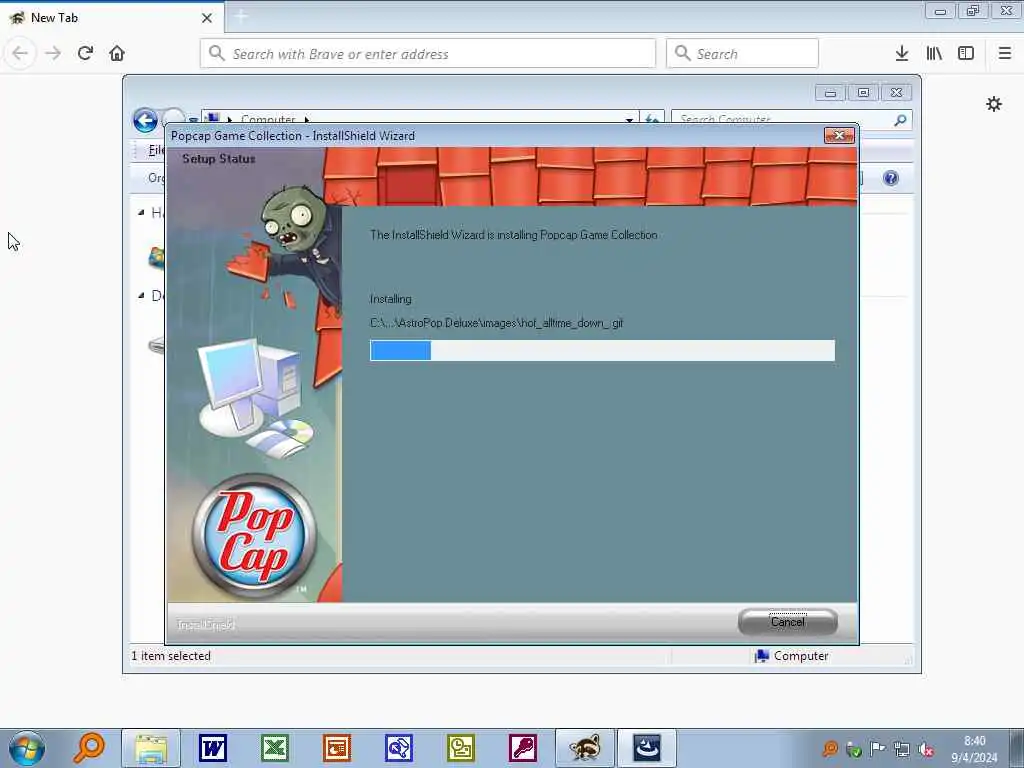Open File Explorer from the taskbar

152,748
